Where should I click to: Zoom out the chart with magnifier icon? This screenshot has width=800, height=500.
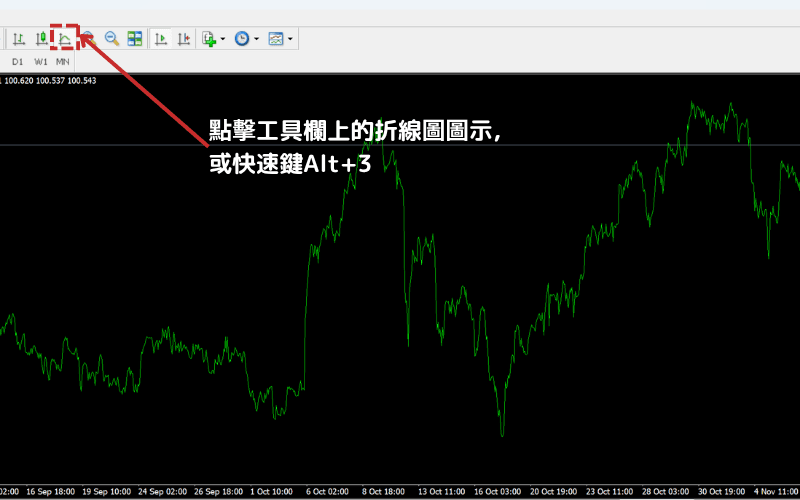click(112, 39)
